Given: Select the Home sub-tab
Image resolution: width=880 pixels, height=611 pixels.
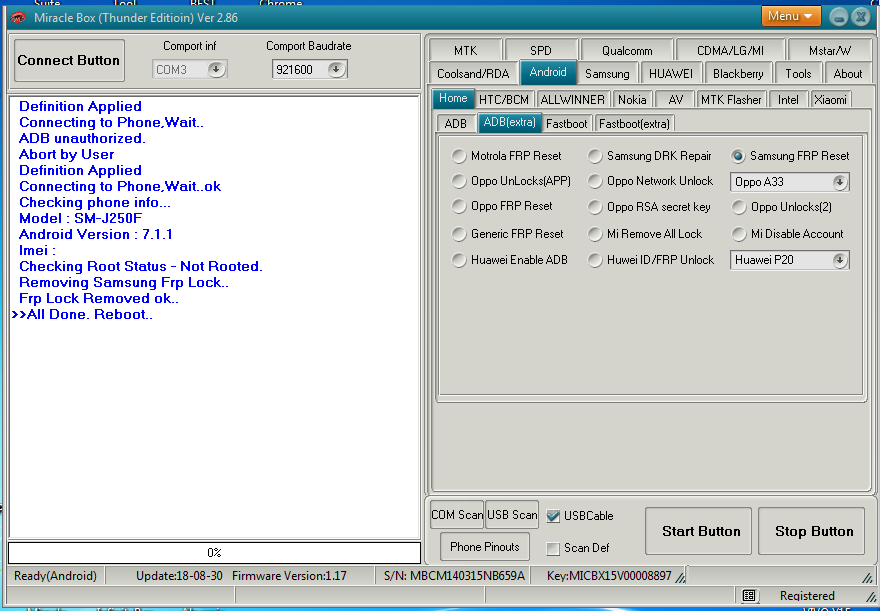Looking at the screenshot, I should (453, 98).
